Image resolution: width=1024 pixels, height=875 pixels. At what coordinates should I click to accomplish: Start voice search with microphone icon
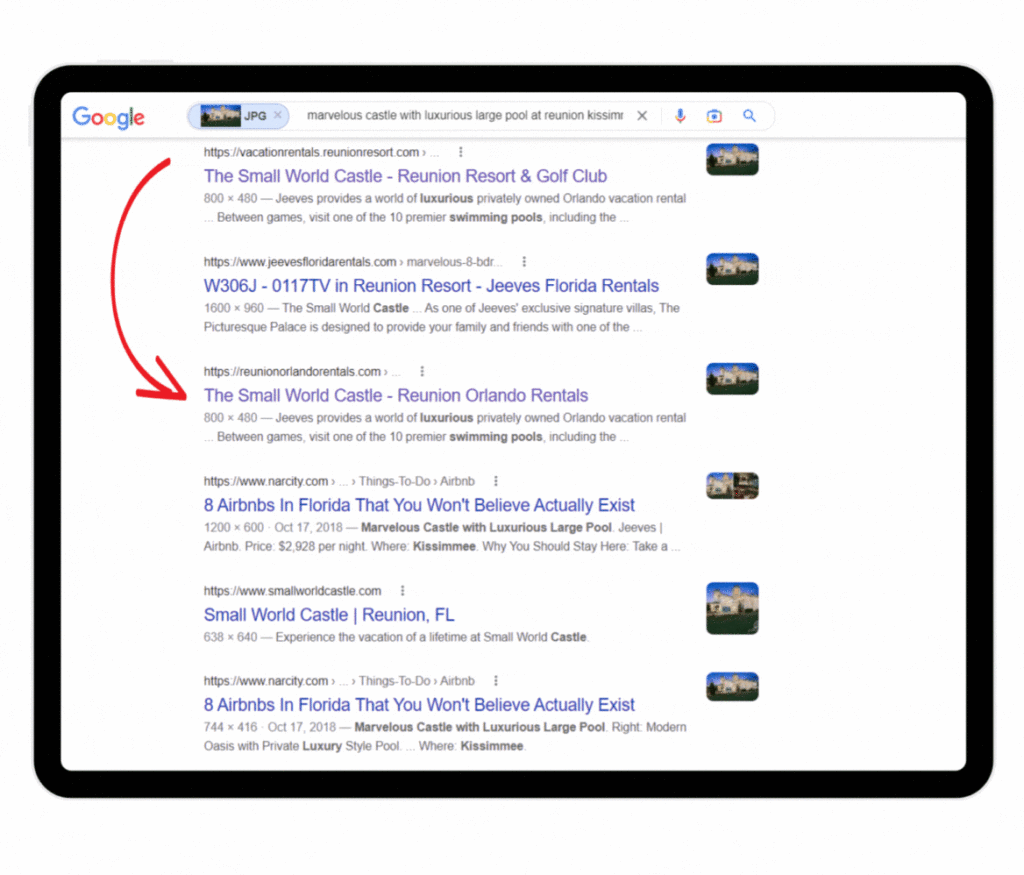pos(680,116)
